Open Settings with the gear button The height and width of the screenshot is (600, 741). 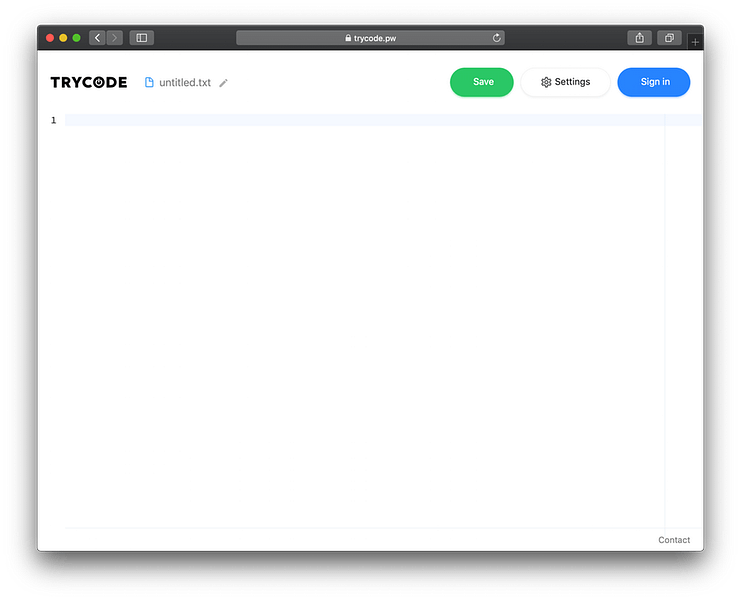coord(565,82)
